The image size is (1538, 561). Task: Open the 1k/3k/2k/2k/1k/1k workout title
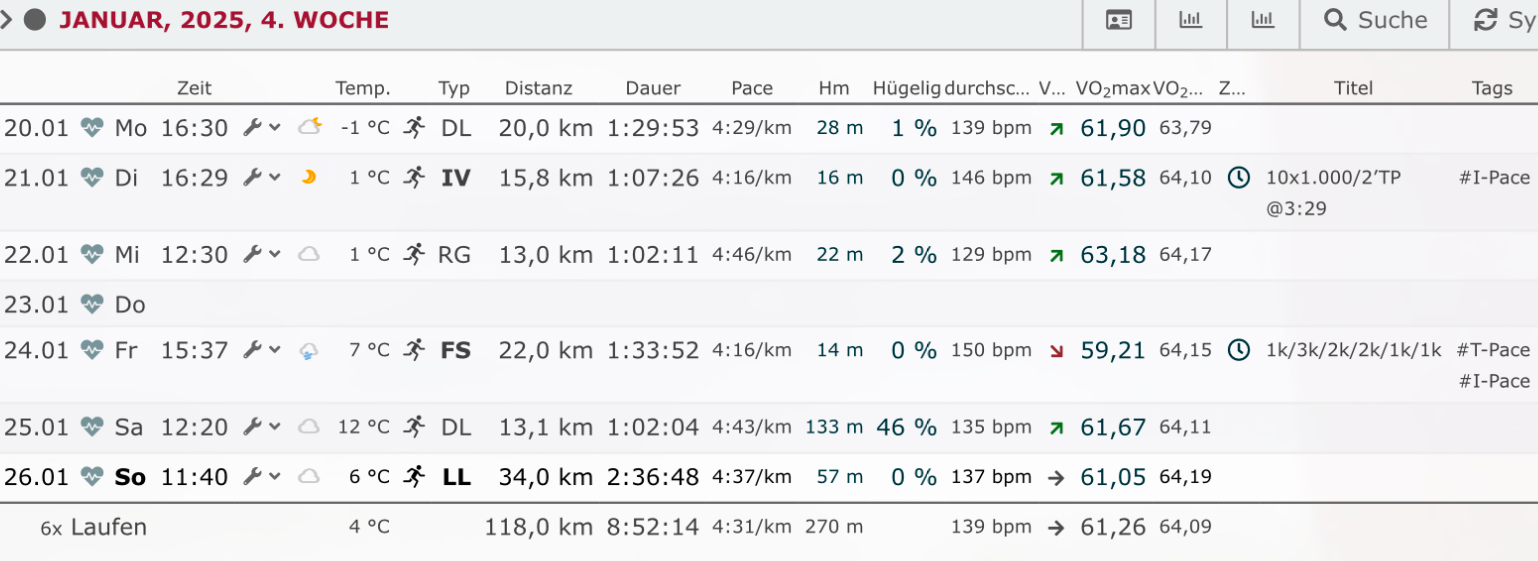(1353, 350)
